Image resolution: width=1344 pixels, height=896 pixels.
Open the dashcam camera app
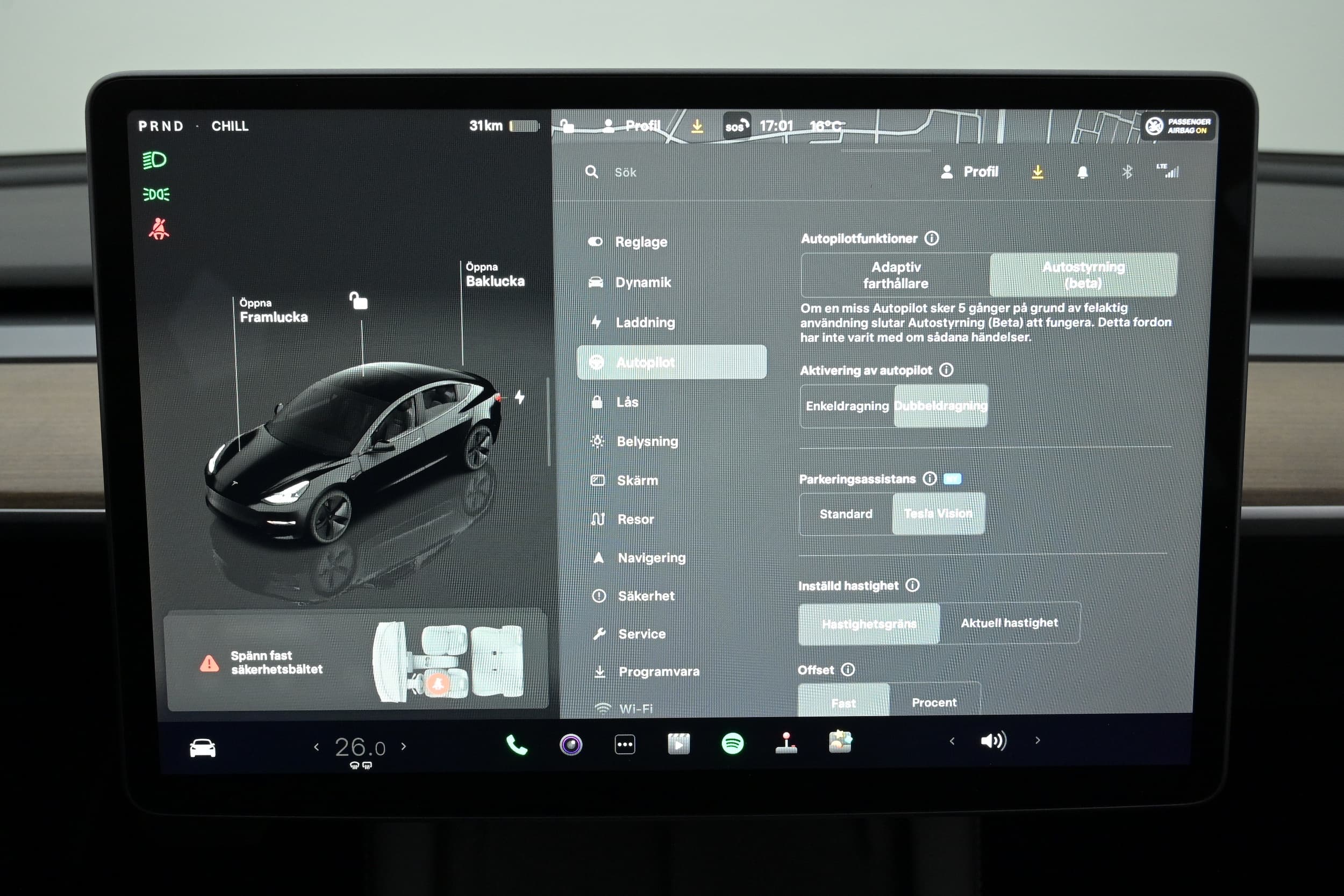(x=570, y=744)
